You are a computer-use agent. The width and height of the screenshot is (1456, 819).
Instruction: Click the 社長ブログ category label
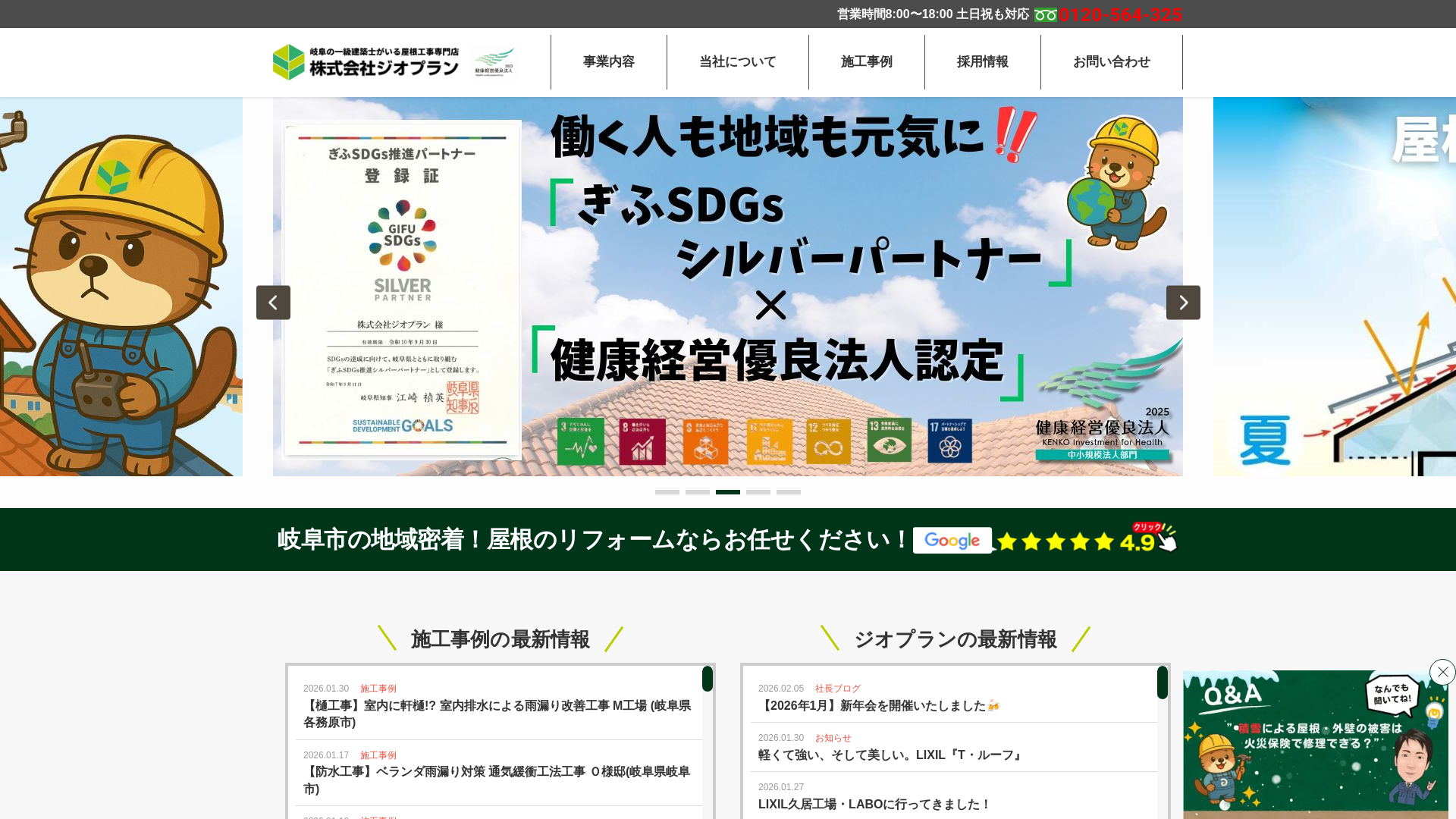click(x=837, y=688)
